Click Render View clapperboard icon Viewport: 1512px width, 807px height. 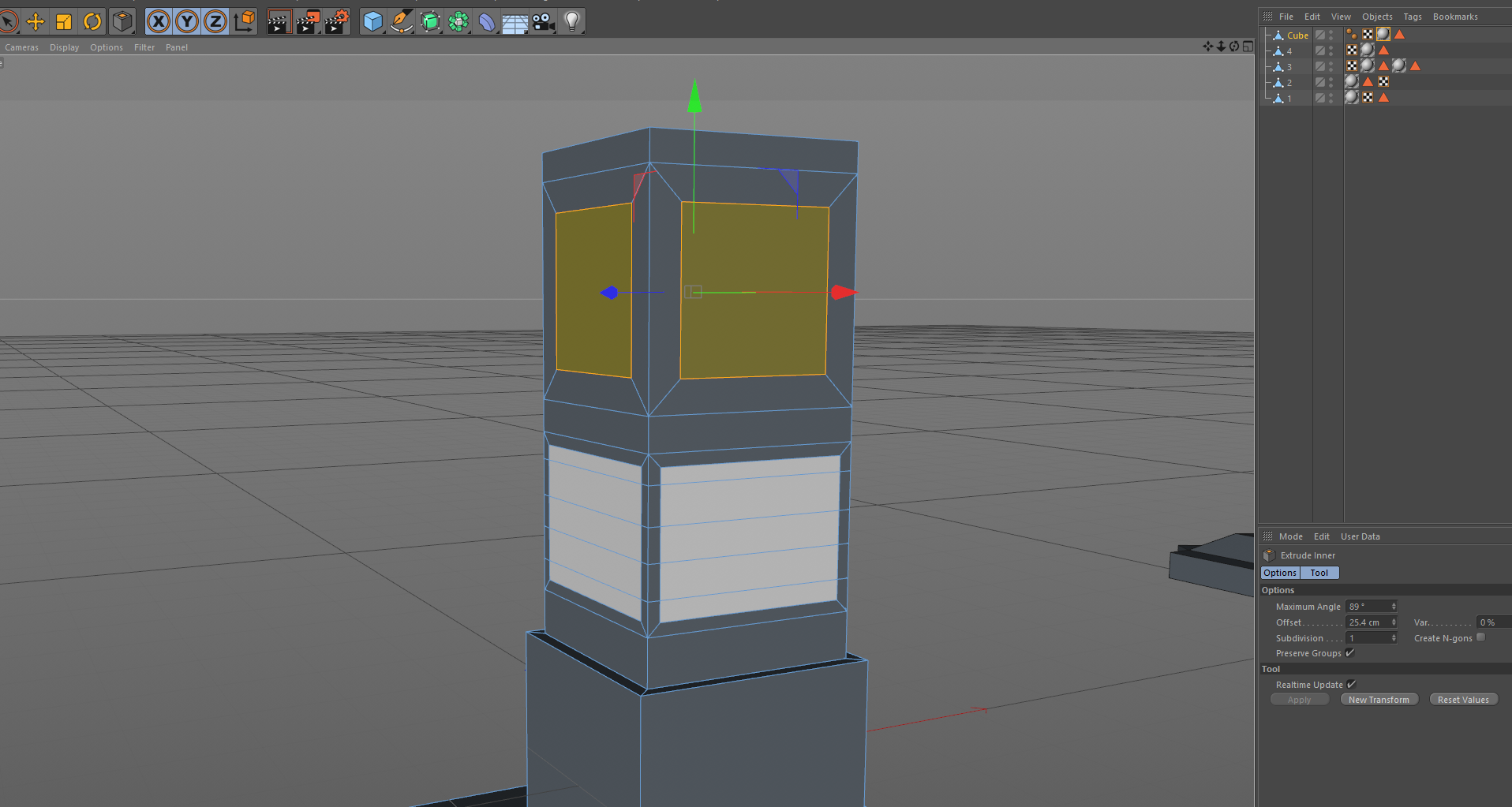click(x=279, y=21)
